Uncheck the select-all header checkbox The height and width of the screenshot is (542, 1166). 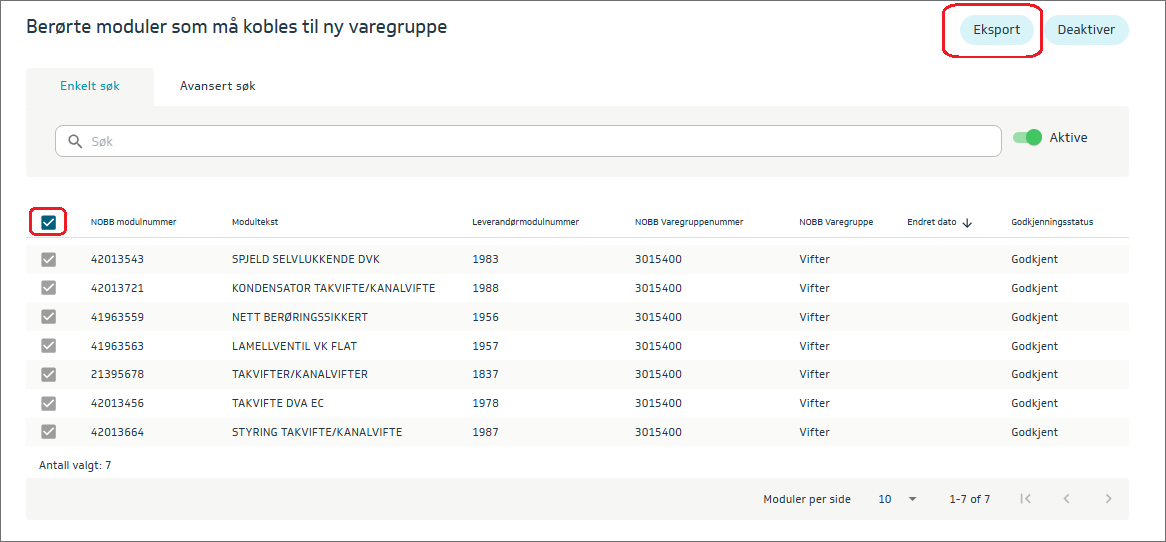pos(48,222)
